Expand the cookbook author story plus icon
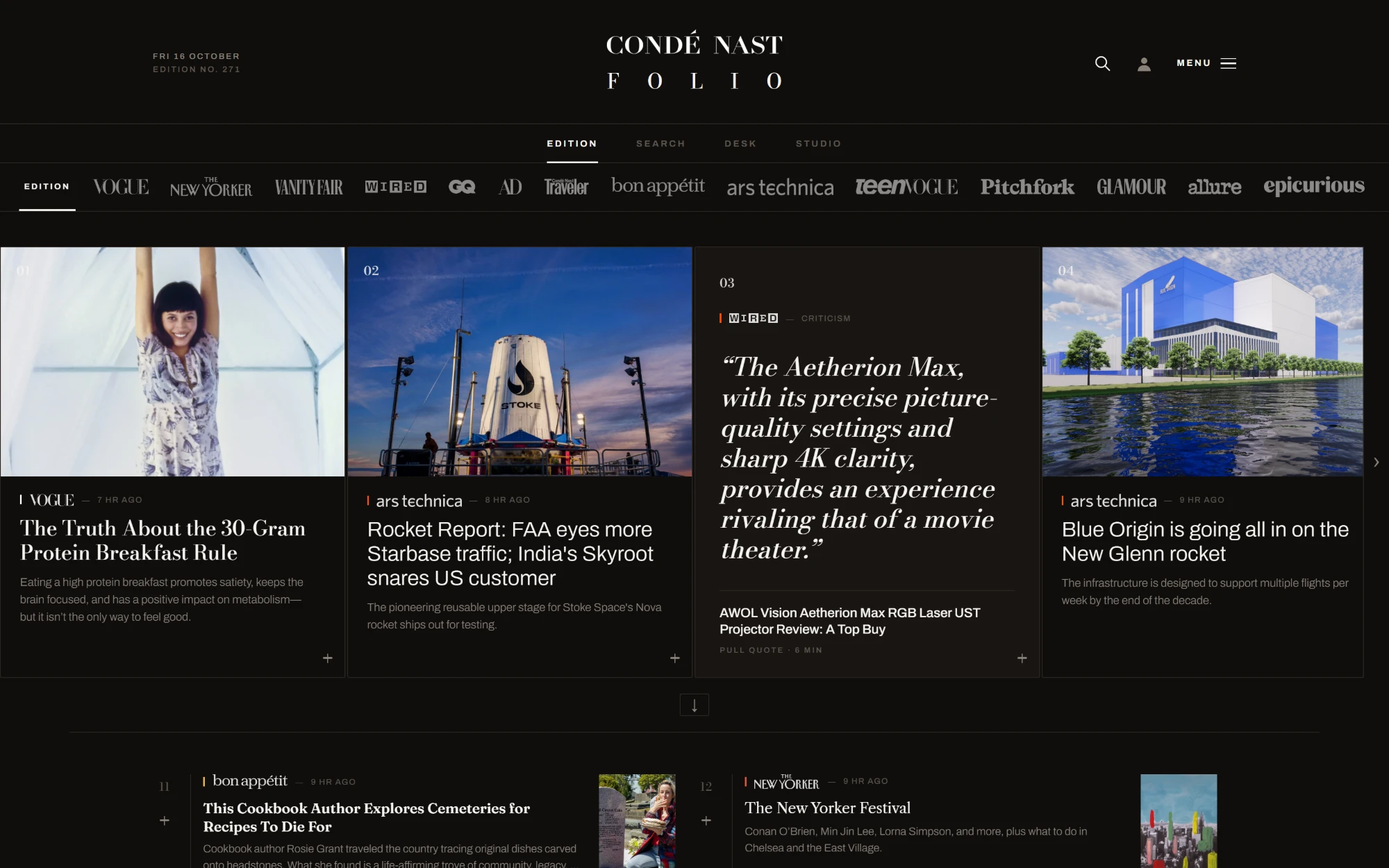The image size is (1389, 868). tap(165, 821)
